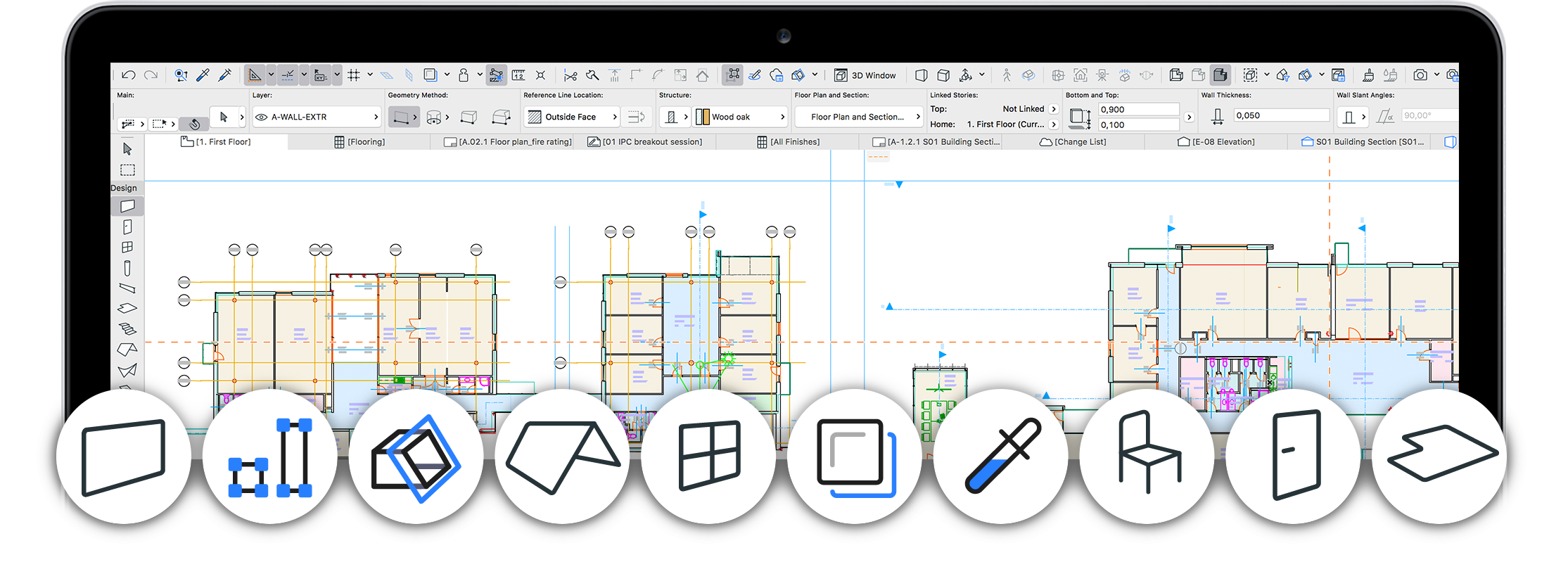Select the Beam tool in the toolbox

pyautogui.click(x=127, y=288)
